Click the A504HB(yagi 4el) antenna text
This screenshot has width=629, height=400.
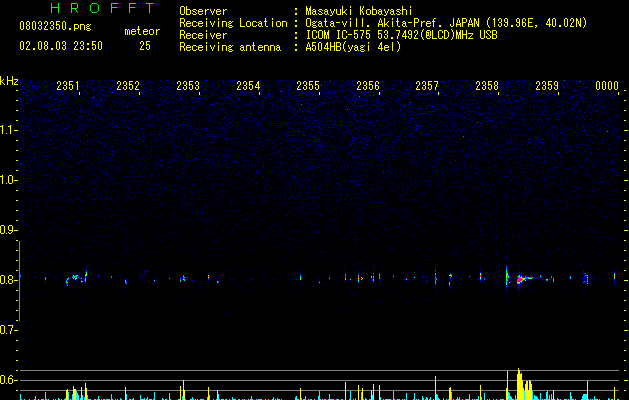click(353, 47)
